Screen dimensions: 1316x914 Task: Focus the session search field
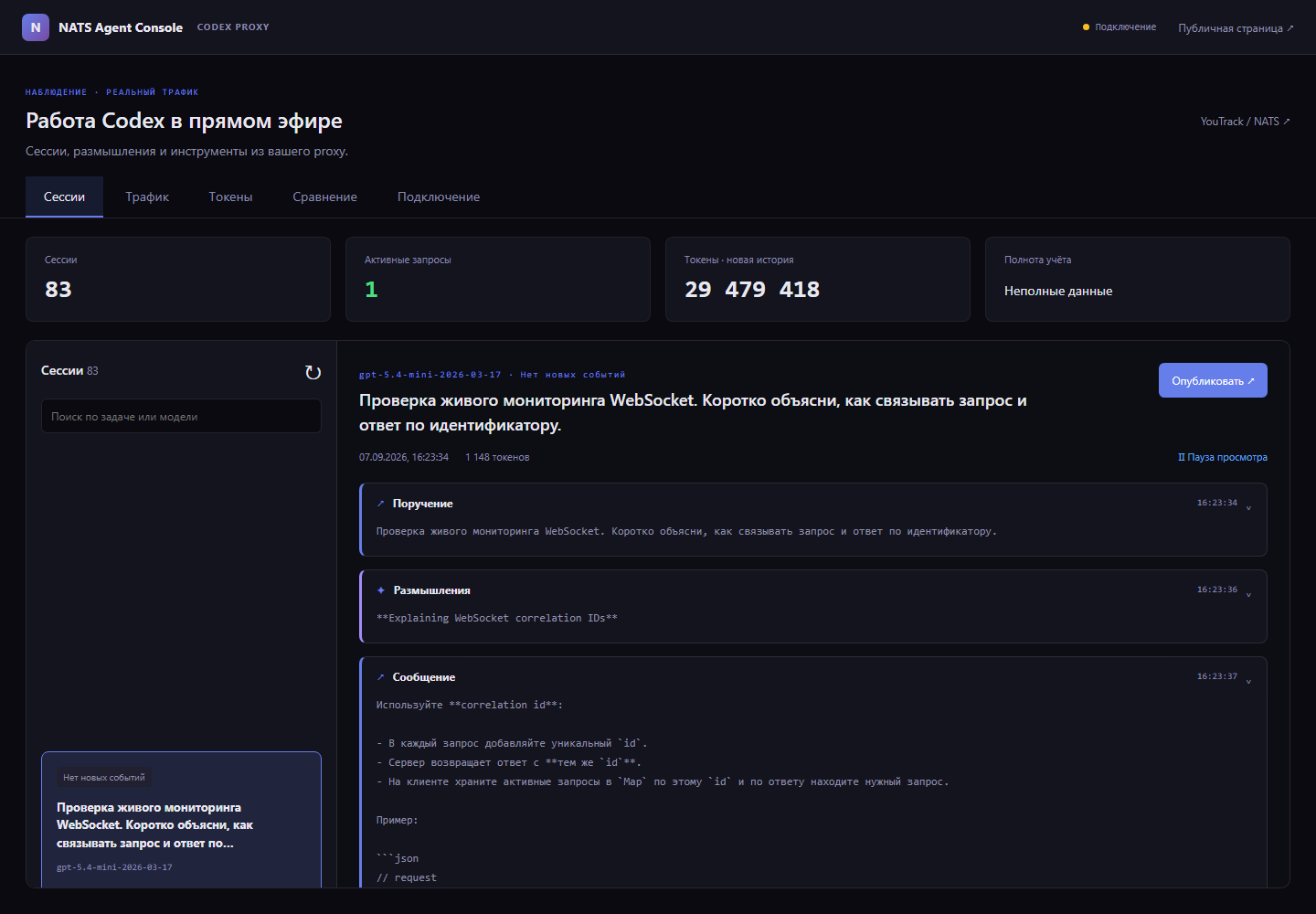181,416
